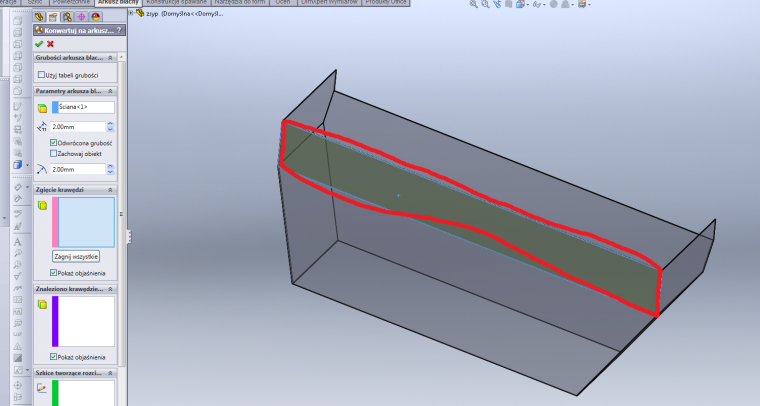Enable the Użyj tabeli grubości checkbox
This screenshot has width=760, height=406.
click(41, 75)
